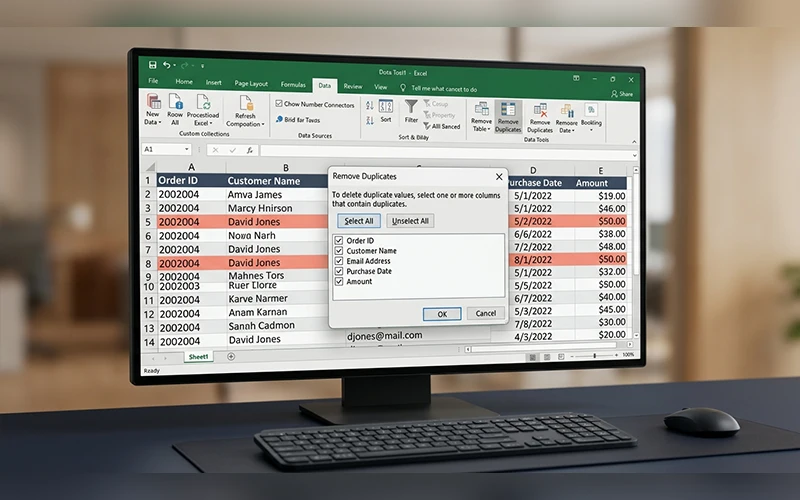Toggle Chow Number Connectors checkbox
Image resolution: width=800 pixels, height=500 pixels.
click(279, 104)
